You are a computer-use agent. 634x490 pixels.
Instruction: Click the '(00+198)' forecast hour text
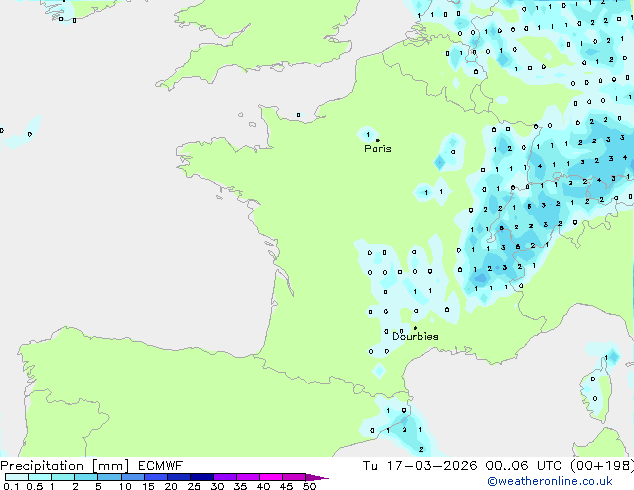pos(602,466)
